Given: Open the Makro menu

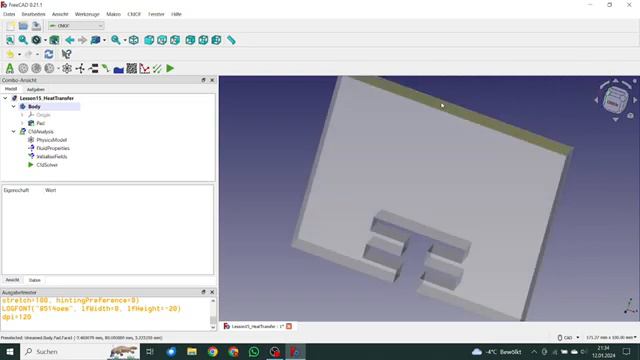Looking at the screenshot, I should (x=113, y=14).
